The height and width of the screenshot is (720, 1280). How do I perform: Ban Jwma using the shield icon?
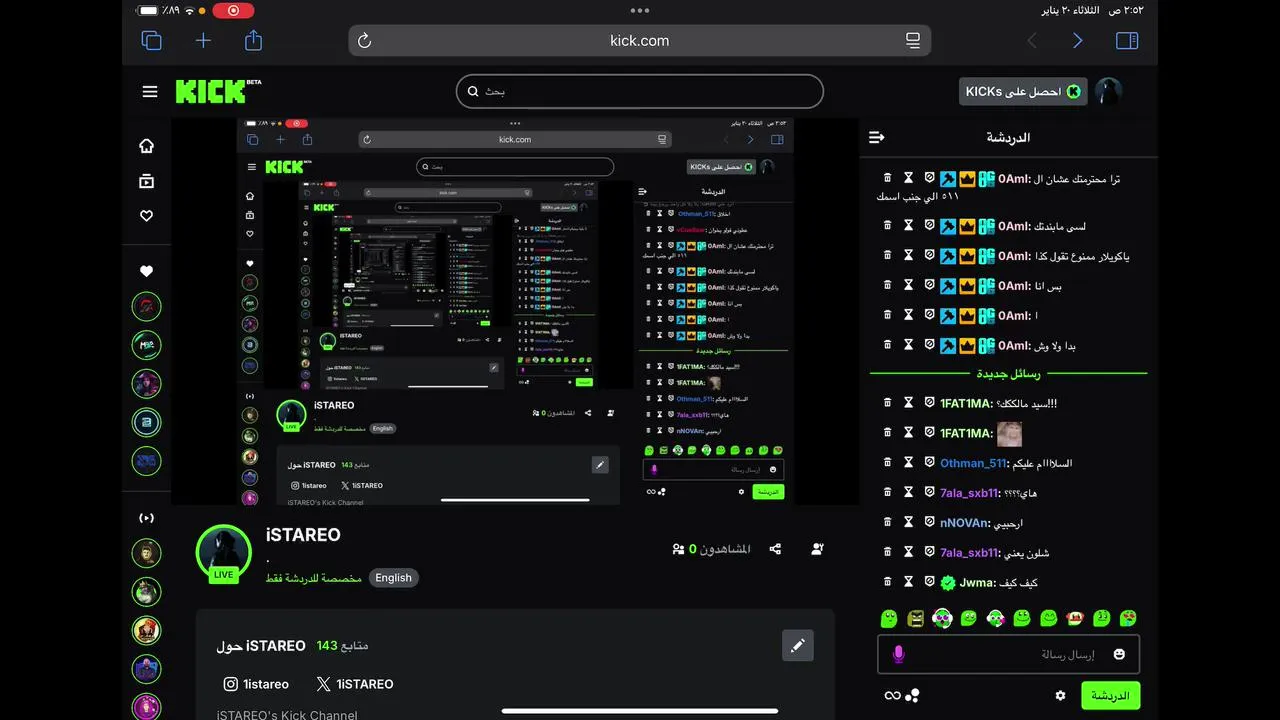click(x=929, y=582)
